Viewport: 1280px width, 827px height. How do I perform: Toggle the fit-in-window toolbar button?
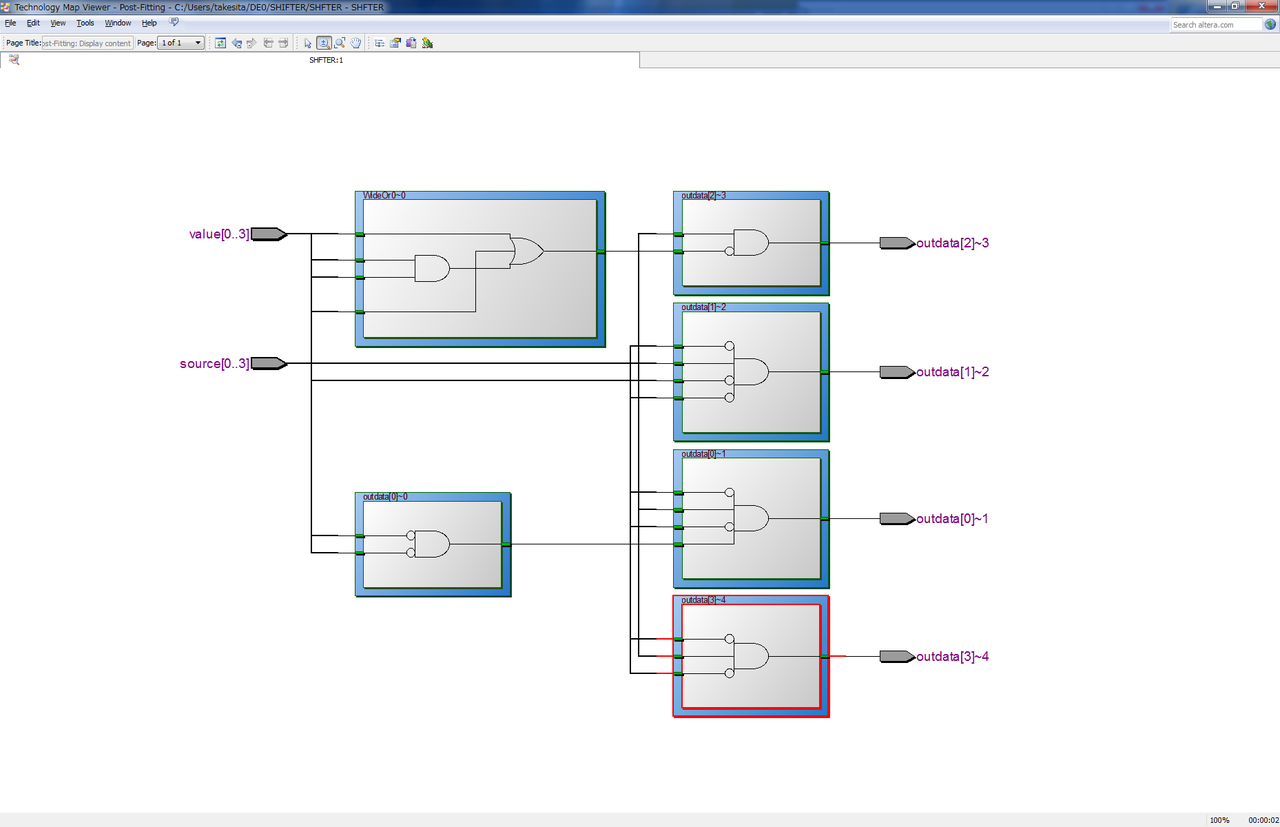(340, 43)
